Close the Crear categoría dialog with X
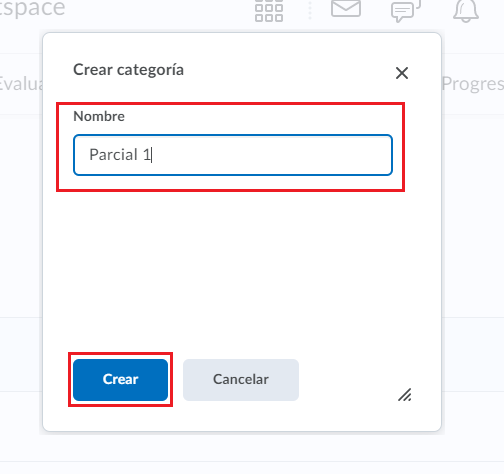This screenshot has height=474, width=504. coord(402,73)
